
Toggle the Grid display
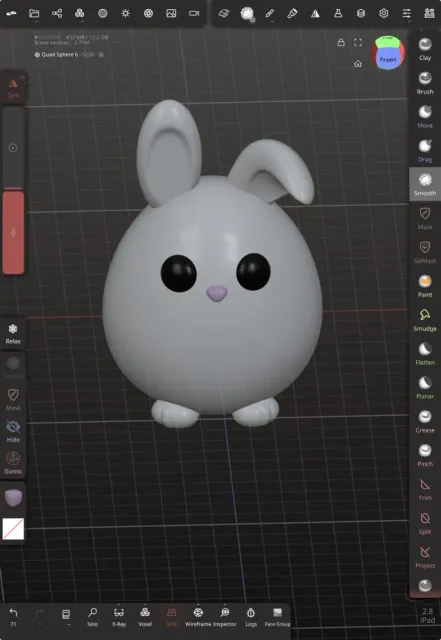pyautogui.click(x=172, y=616)
